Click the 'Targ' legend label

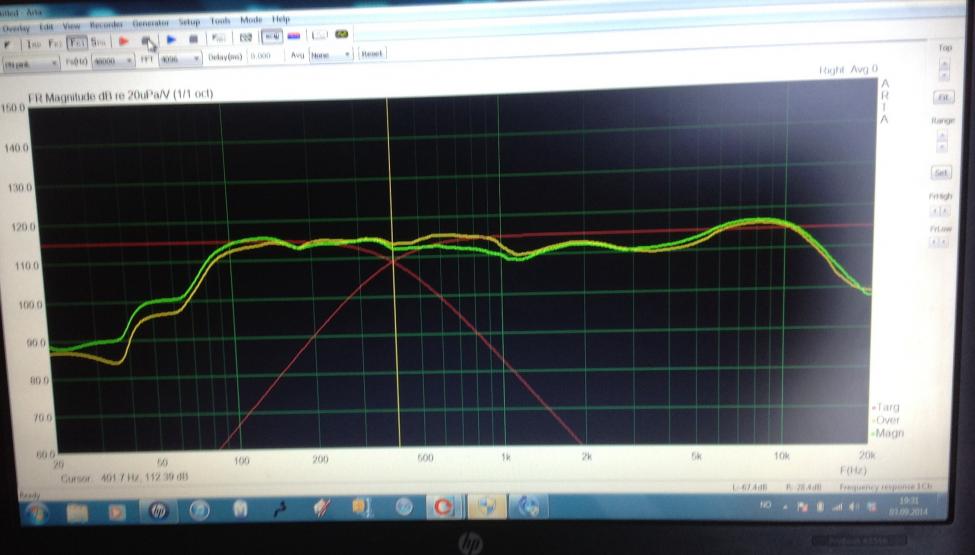tap(887, 408)
